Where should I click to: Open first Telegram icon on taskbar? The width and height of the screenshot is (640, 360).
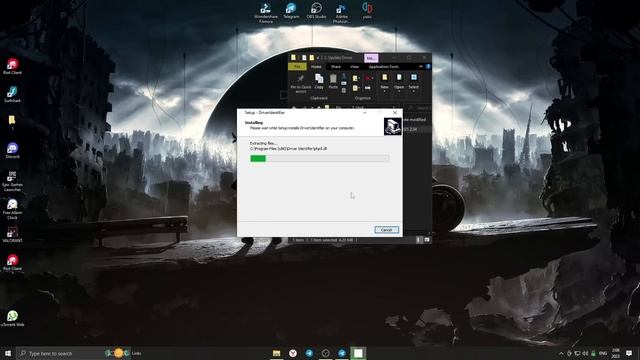[x=309, y=353]
